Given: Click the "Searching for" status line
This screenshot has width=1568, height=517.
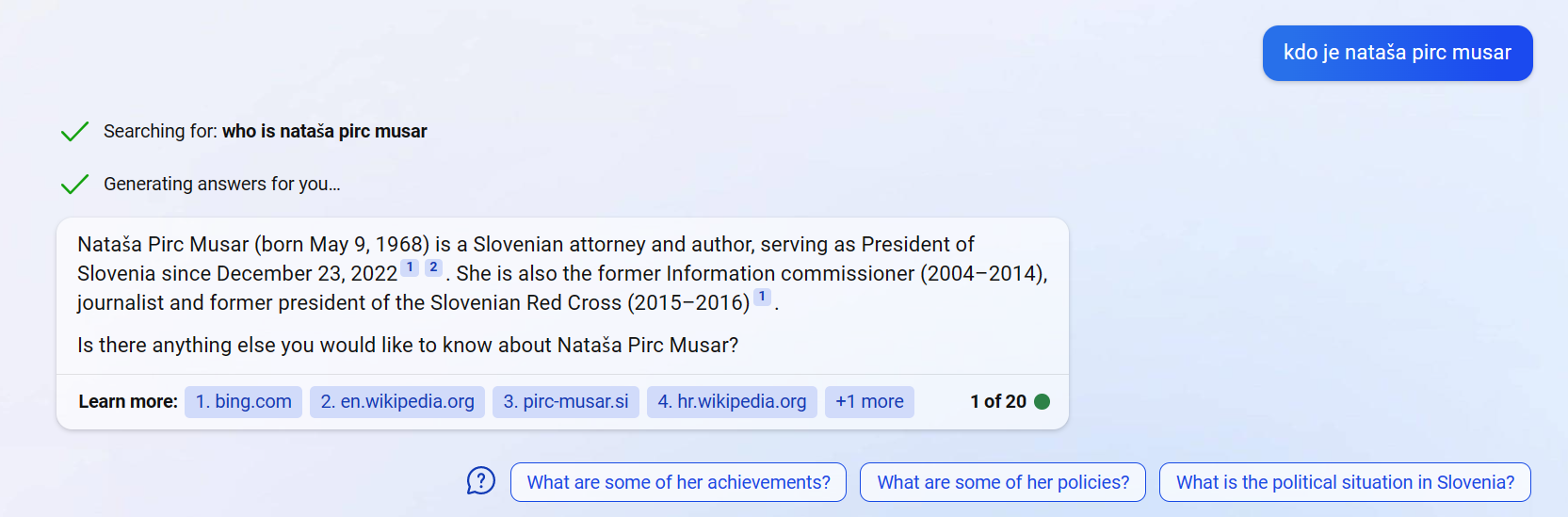Looking at the screenshot, I should 265,131.
